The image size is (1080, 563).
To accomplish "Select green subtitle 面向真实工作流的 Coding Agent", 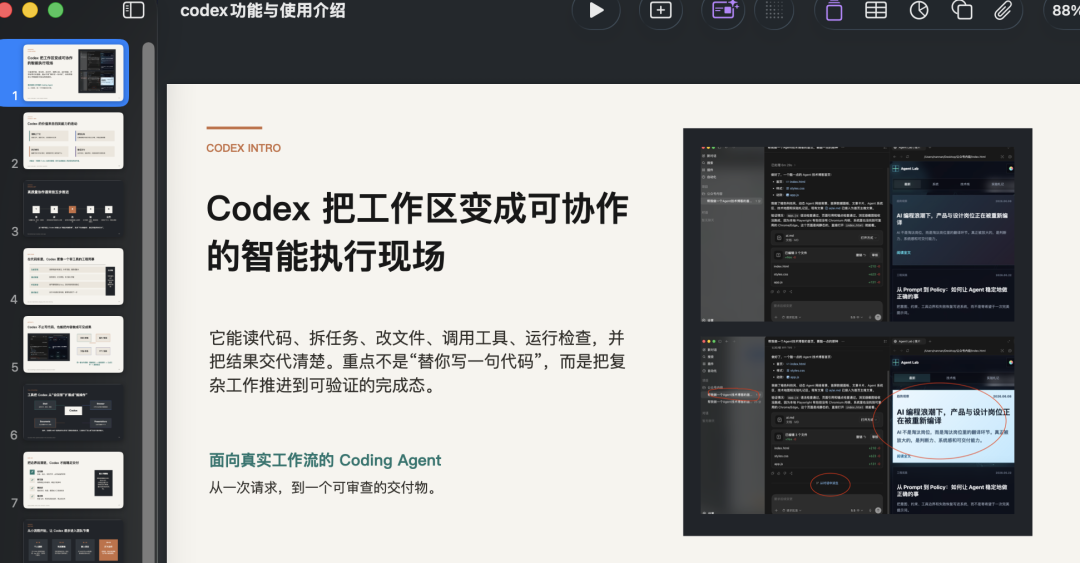I will tap(325, 460).
